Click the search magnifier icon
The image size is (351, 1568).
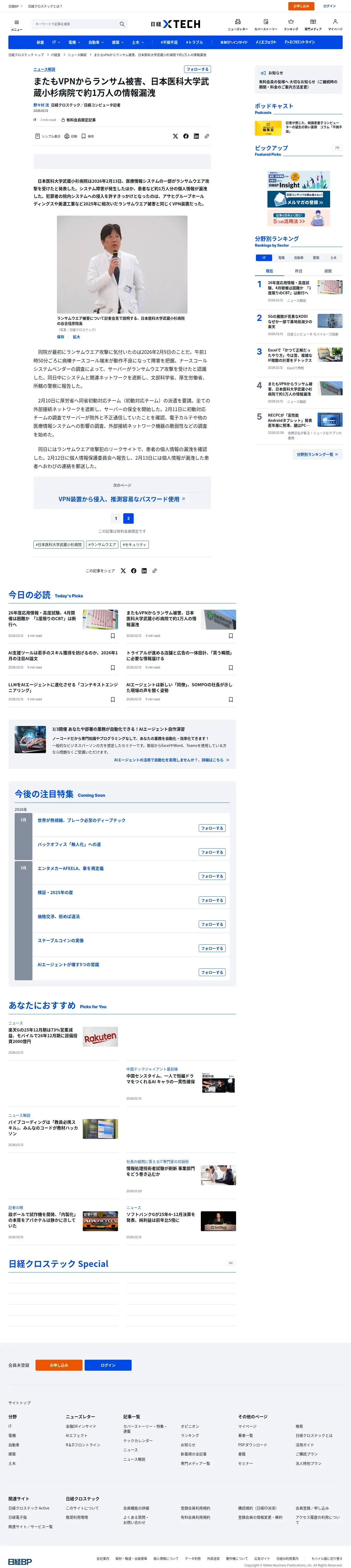(x=122, y=24)
